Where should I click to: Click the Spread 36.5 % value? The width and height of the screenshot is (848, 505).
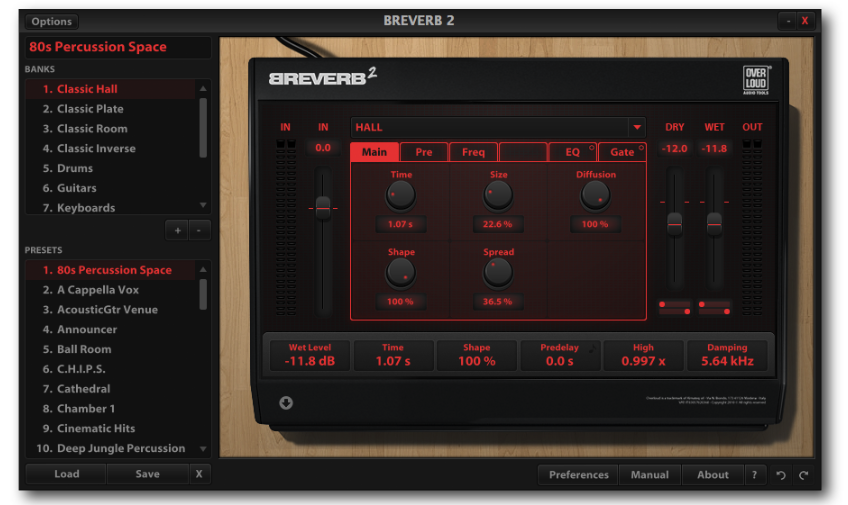tap(498, 301)
